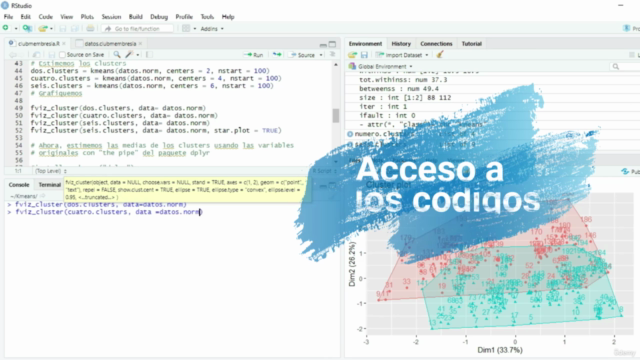Screen dimensions: 640x360
Task: Save the current document from the main toolbar
Action: [x=62, y=29]
